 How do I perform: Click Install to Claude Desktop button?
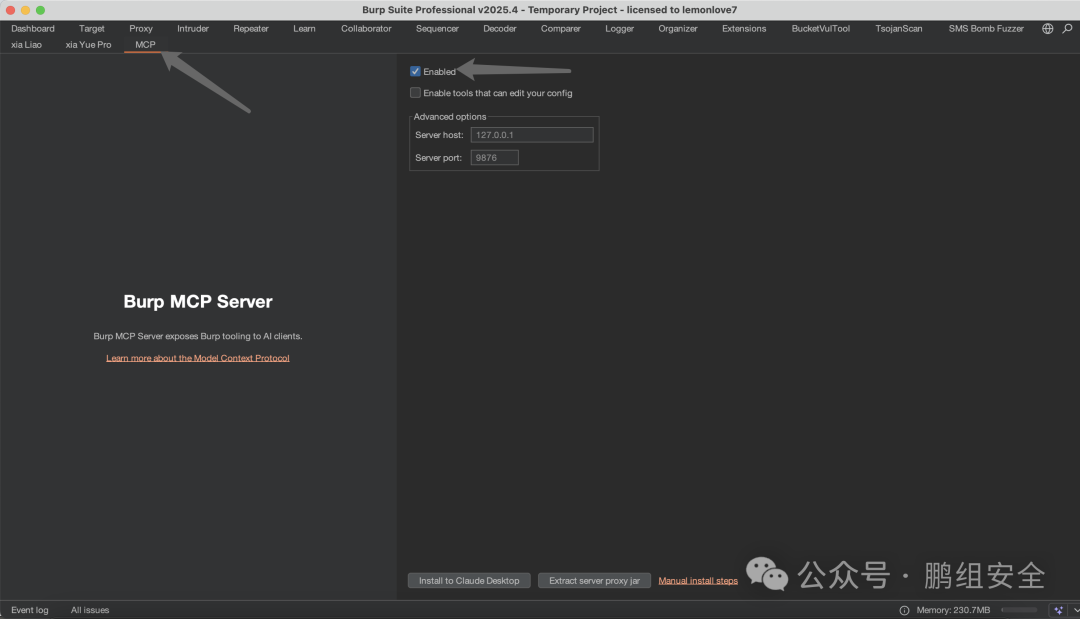(469, 580)
